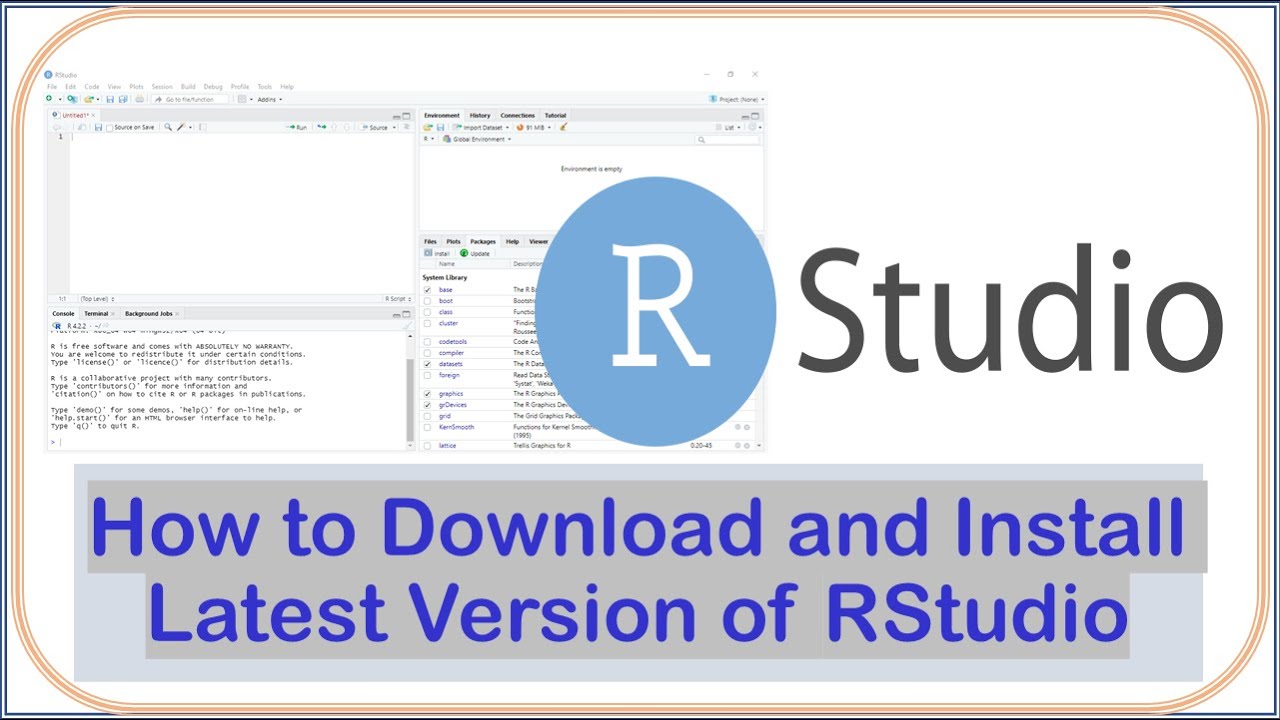Viewport: 1280px width, 720px height.
Task: Open the R Script file type selector
Action: click(398, 299)
